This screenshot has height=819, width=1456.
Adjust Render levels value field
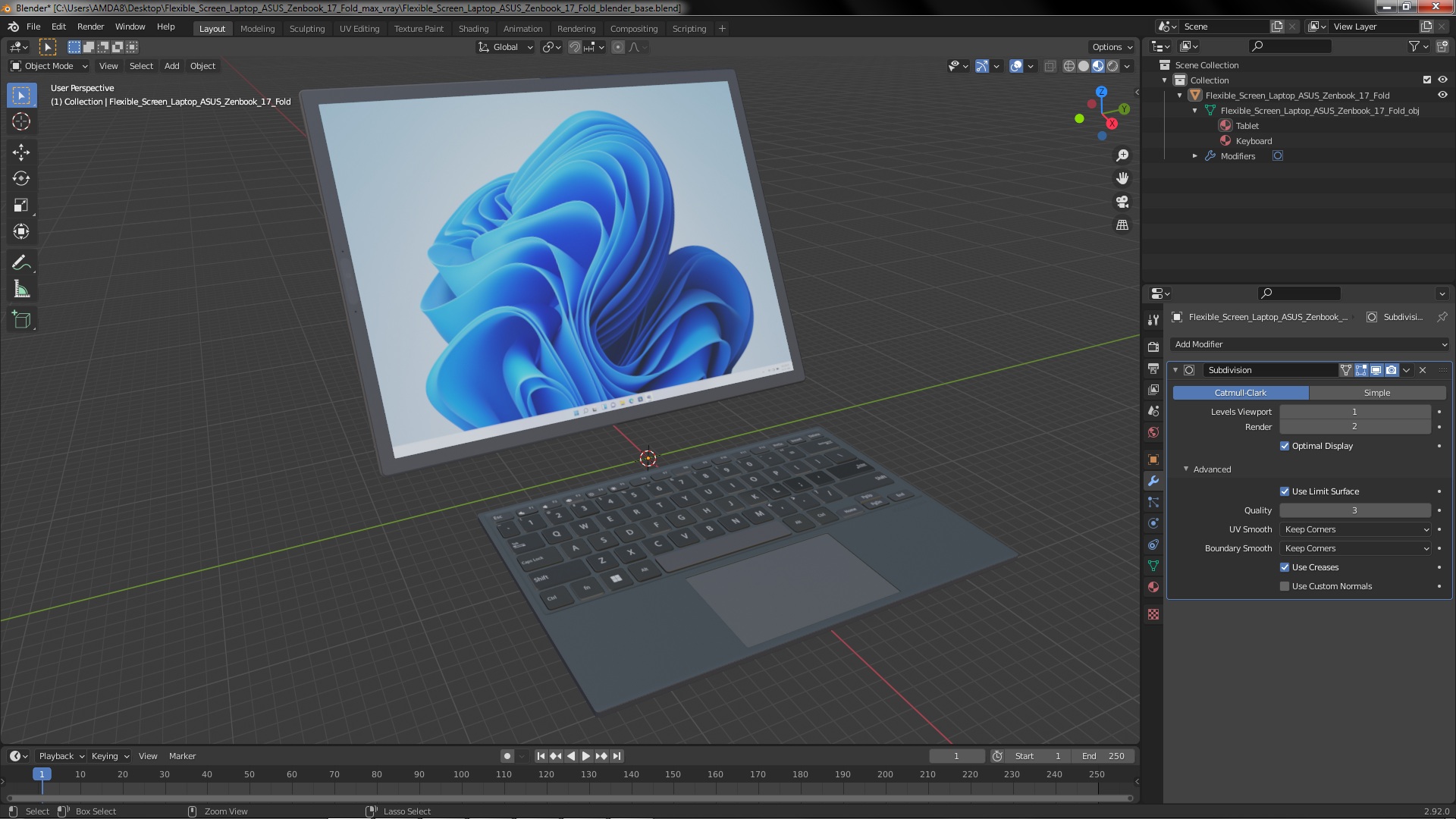pyautogui.click(x=1355, y=427)
